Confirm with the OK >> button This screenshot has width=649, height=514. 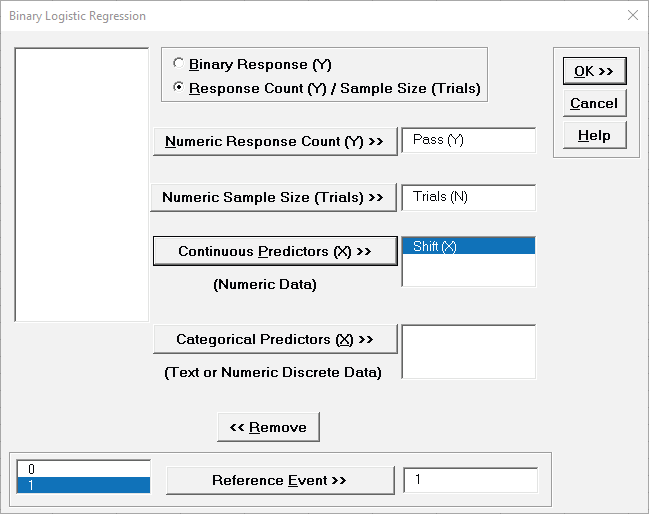click(x=594, y=71)
